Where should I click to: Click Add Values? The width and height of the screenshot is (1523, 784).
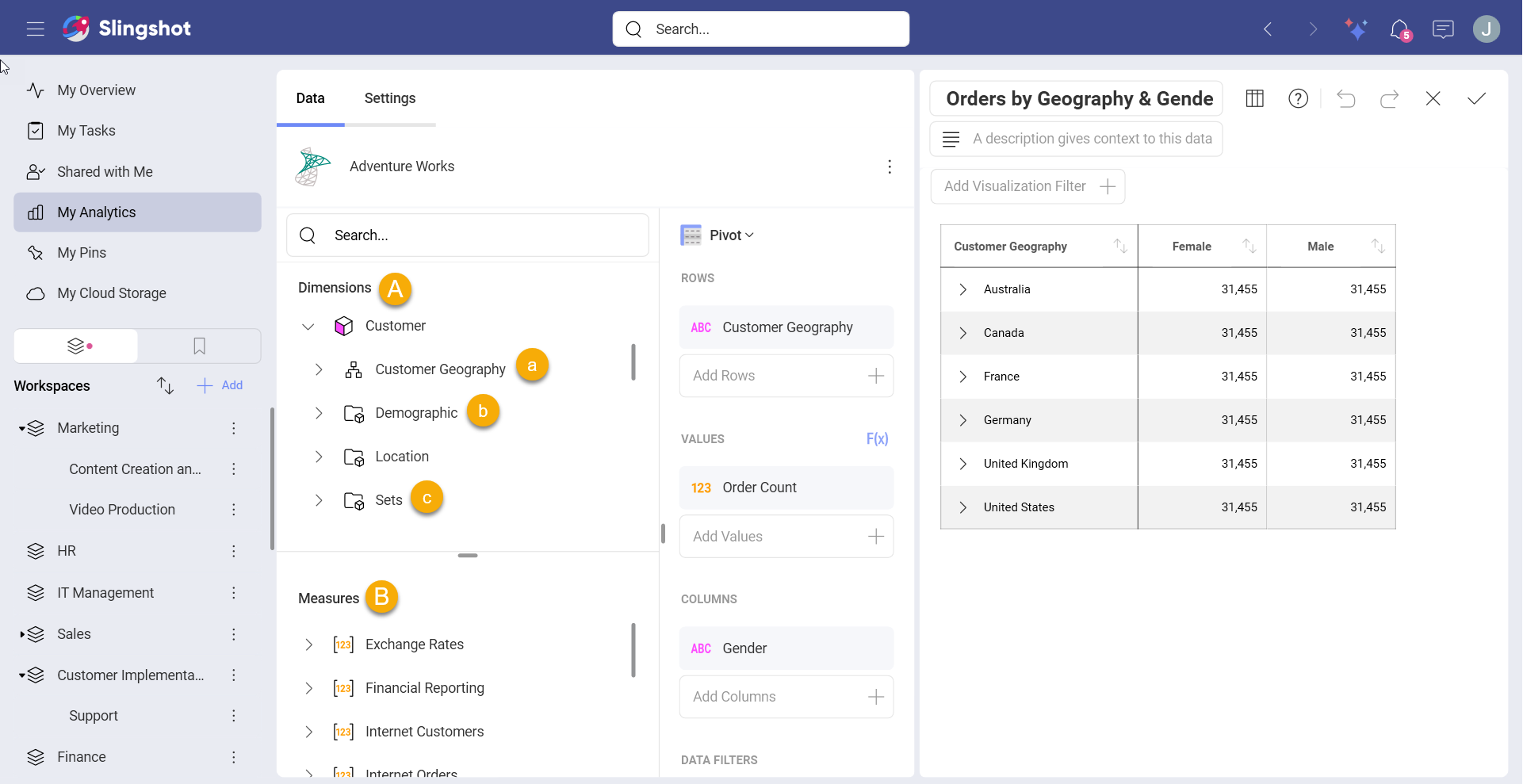coord(786,537)
